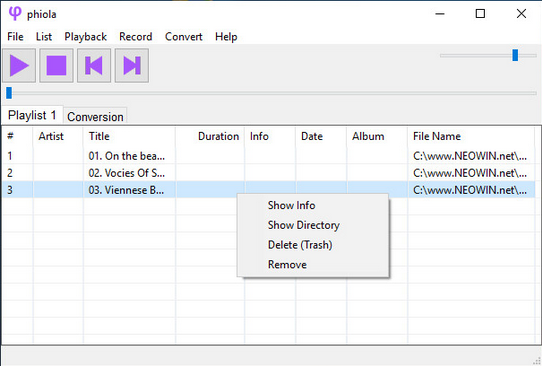Select track '01. On the bea...'
This screenshot has width=542, height=366.
point(127,156)
